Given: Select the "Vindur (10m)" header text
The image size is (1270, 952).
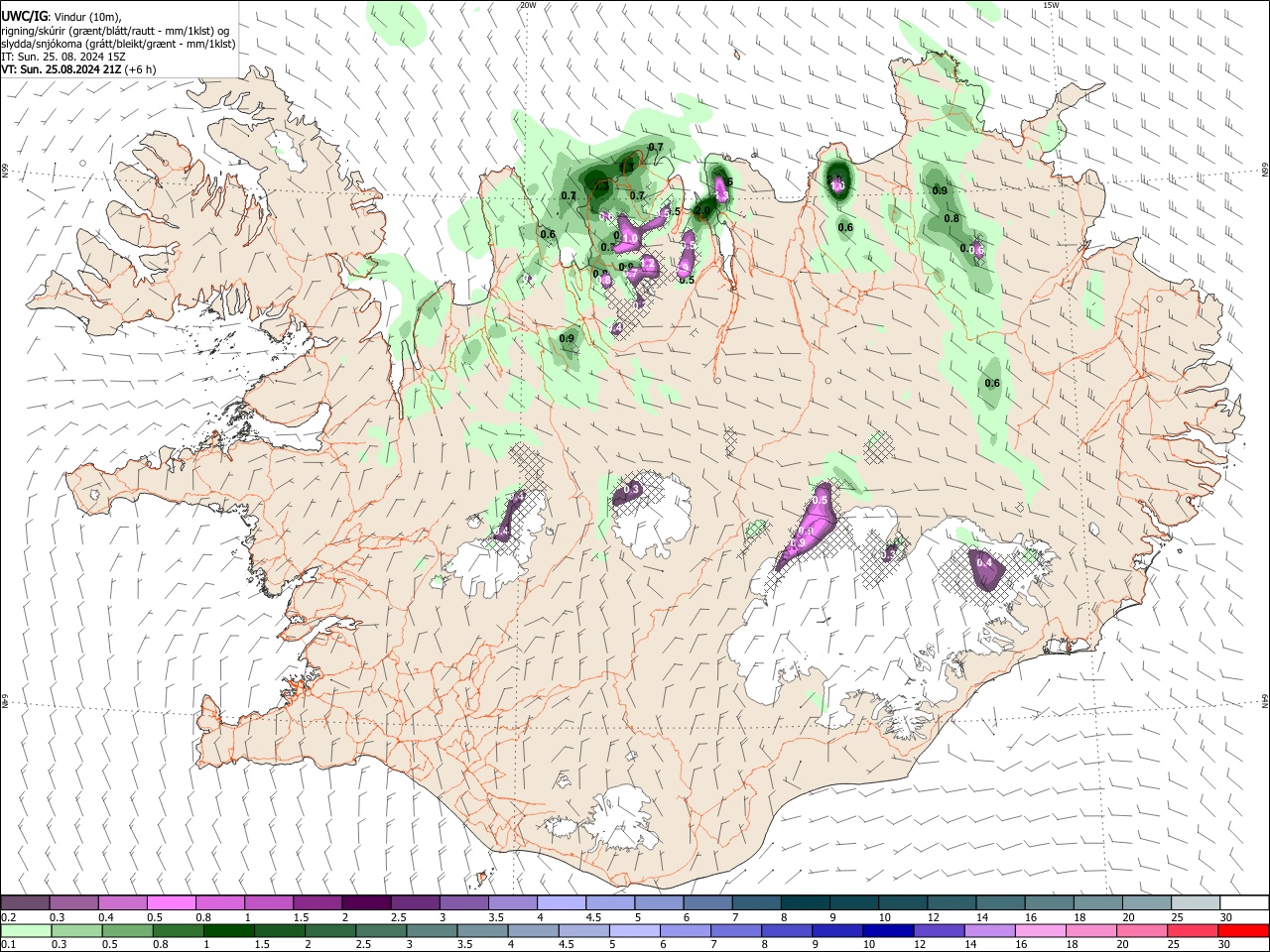Looking at the screenshot, I should [x=86, y=17].
